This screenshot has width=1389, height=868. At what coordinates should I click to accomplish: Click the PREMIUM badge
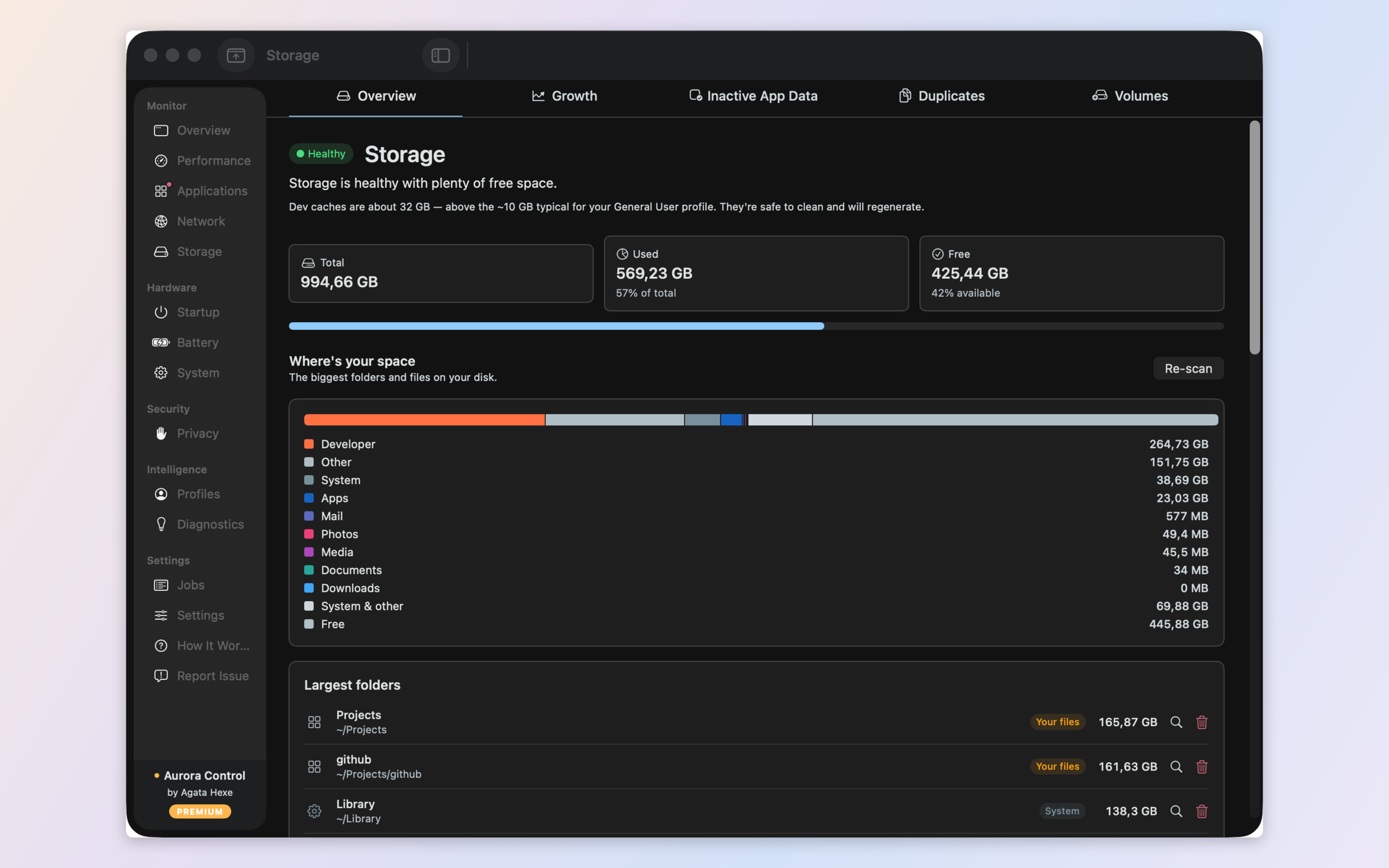[x=200, y=811]
